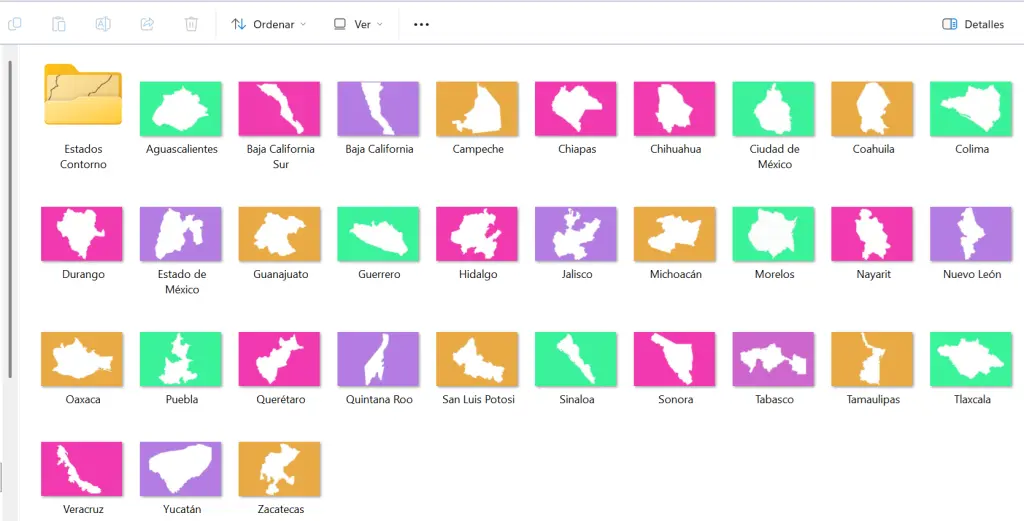Select the Puebla map thumbnail
This screenshot has width=1024, height=521.
point(181,359)
